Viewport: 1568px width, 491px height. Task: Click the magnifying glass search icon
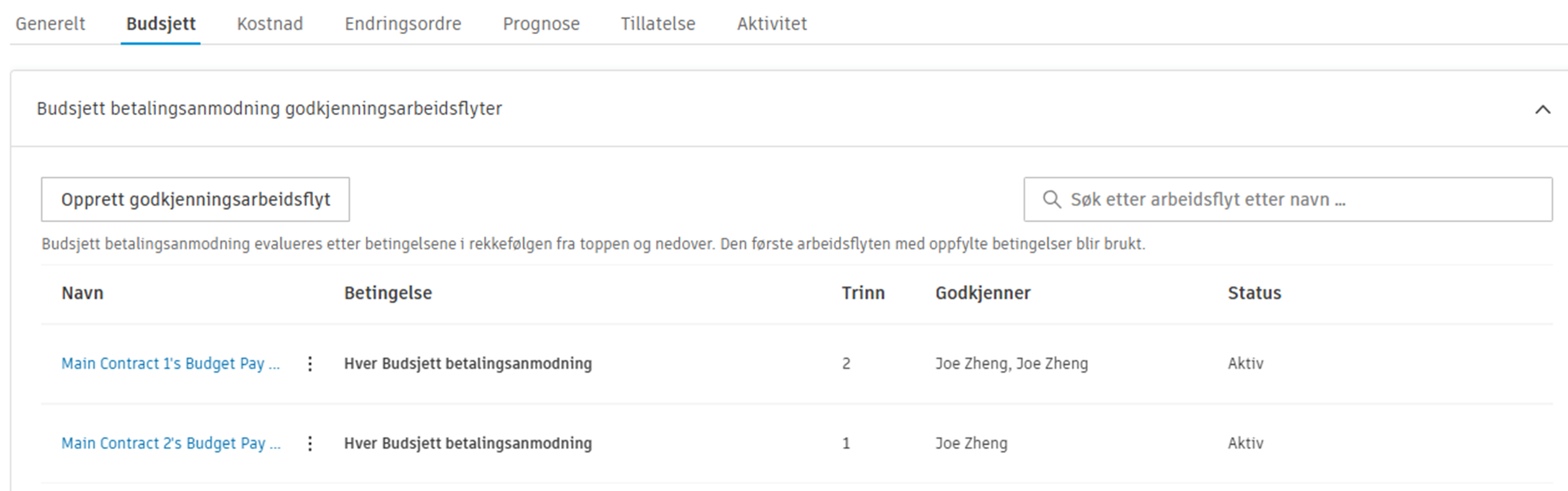coord(1051,199)
